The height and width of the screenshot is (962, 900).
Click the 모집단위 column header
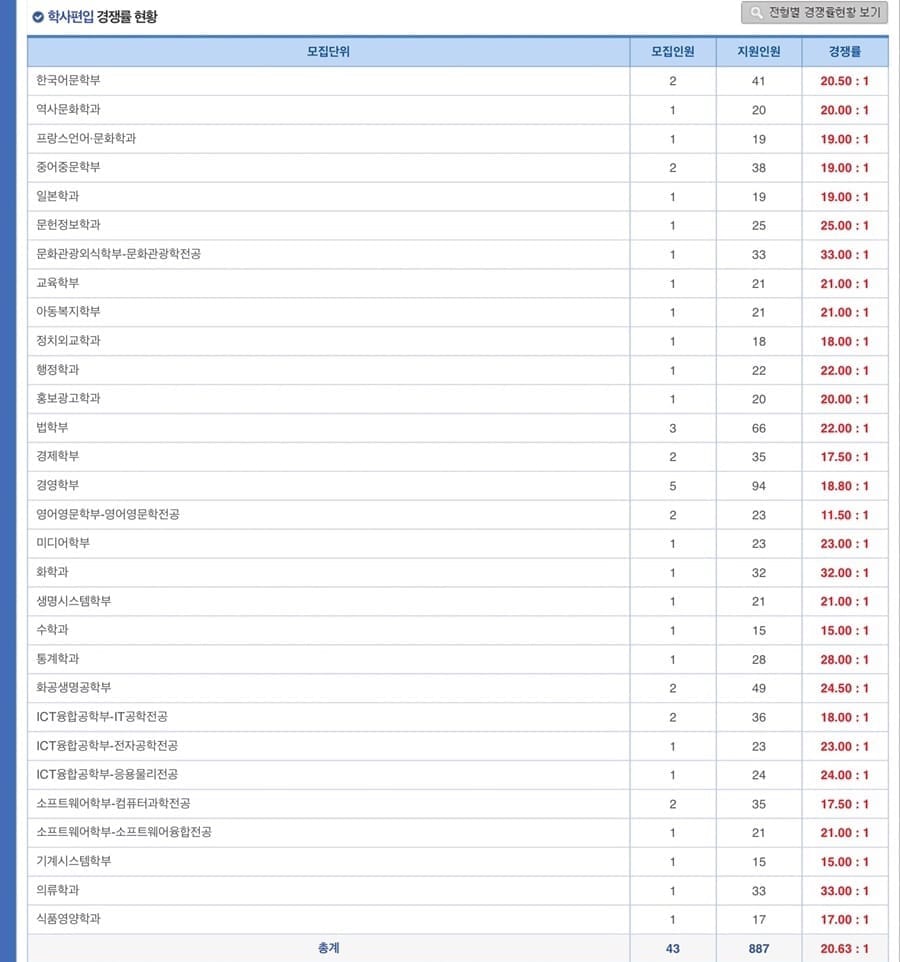pos(328,52)
